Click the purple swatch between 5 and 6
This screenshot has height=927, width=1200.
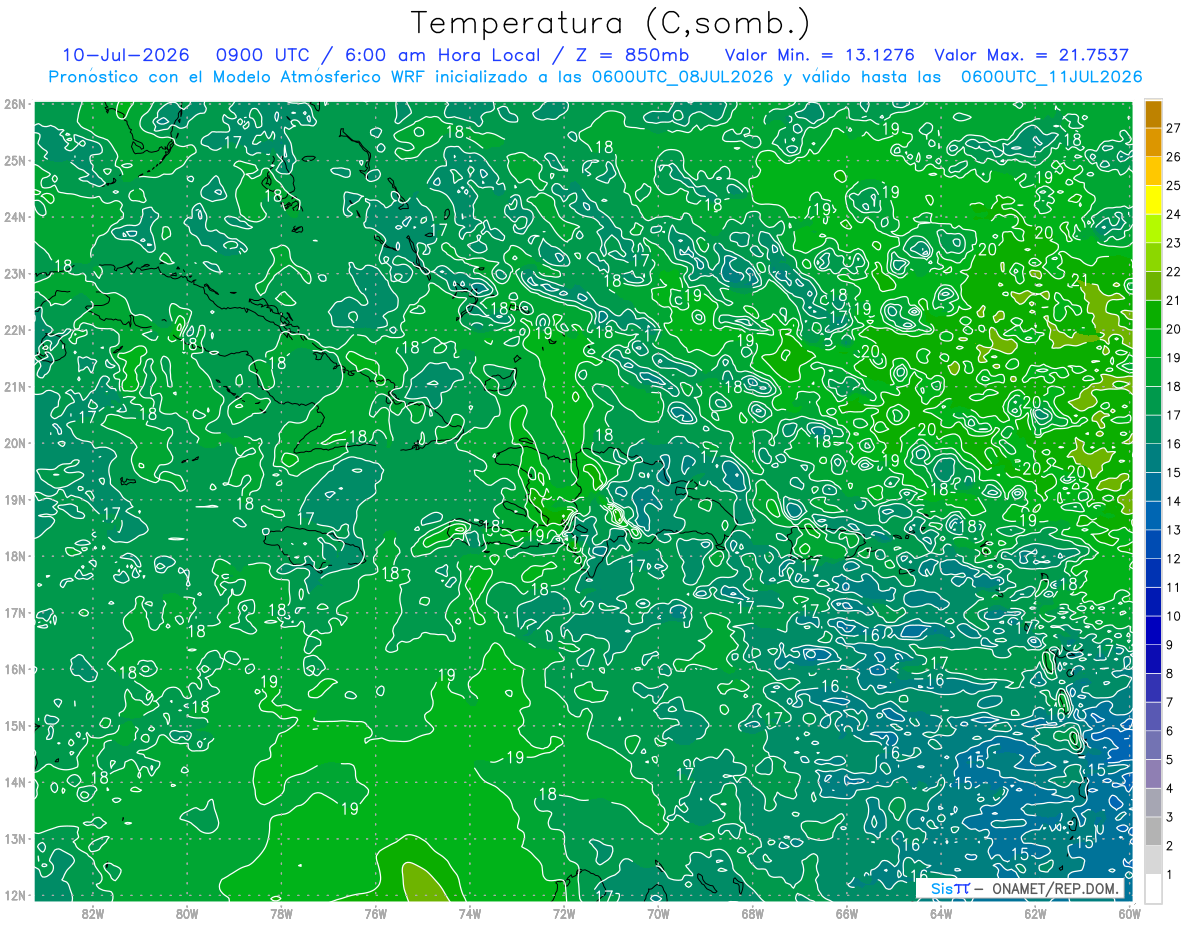(1153, 745)
